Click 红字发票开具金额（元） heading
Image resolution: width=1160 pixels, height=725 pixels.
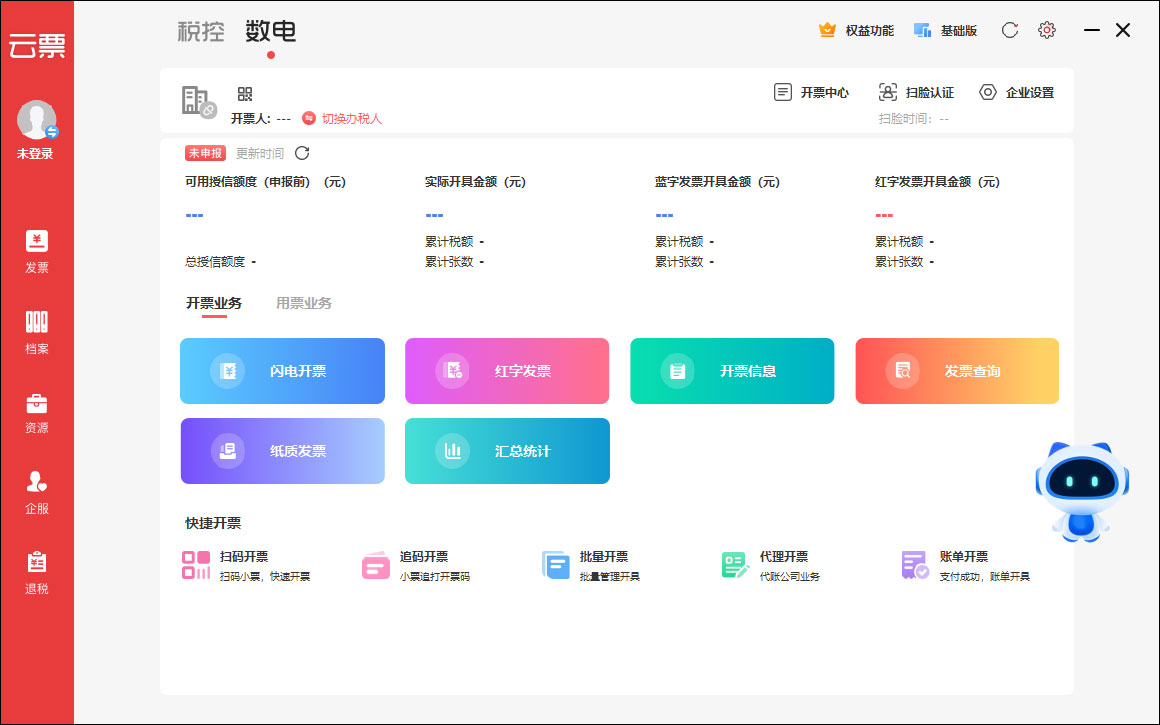pos(937,182)
